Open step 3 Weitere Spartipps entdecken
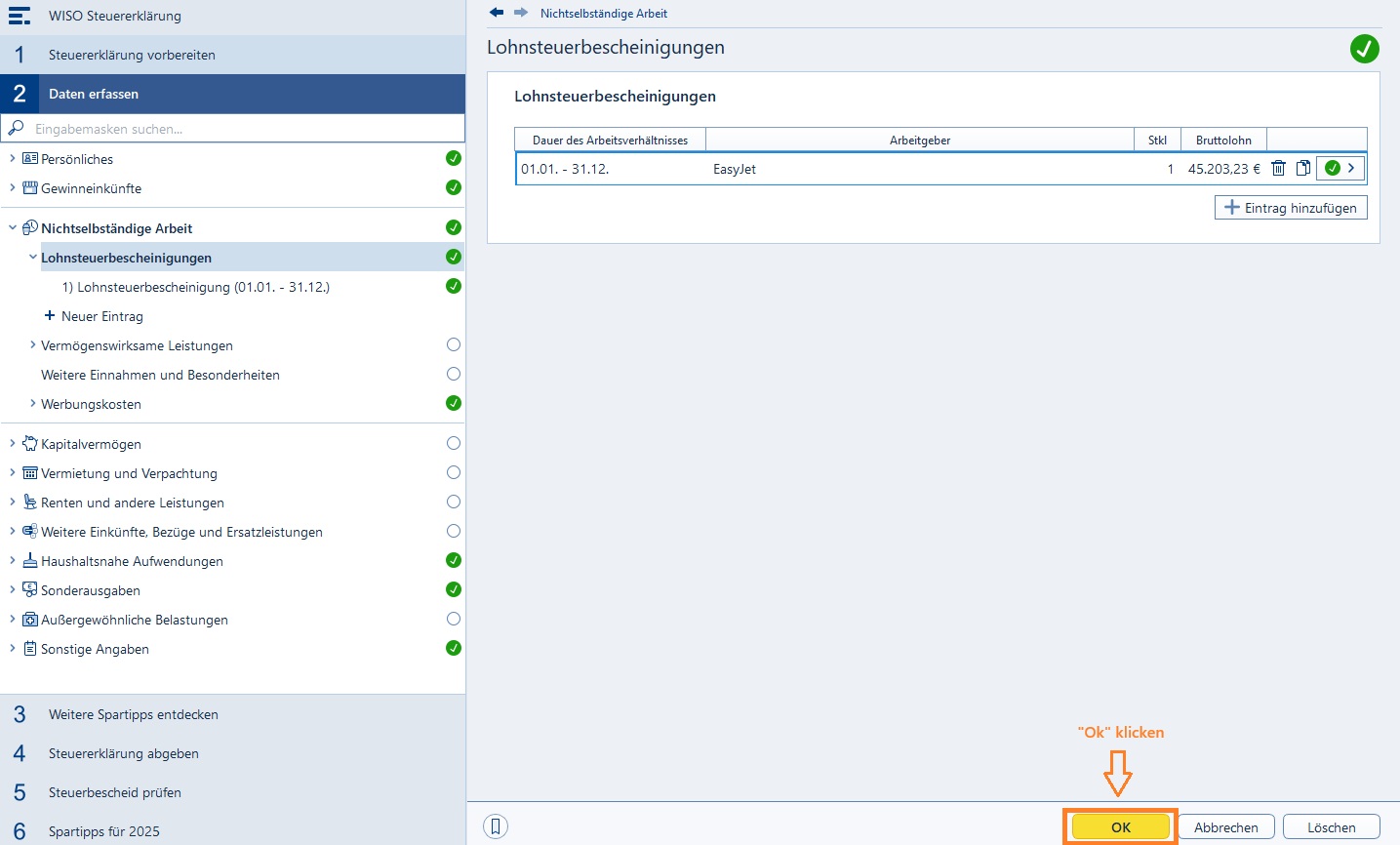 [x=232, y=714]
